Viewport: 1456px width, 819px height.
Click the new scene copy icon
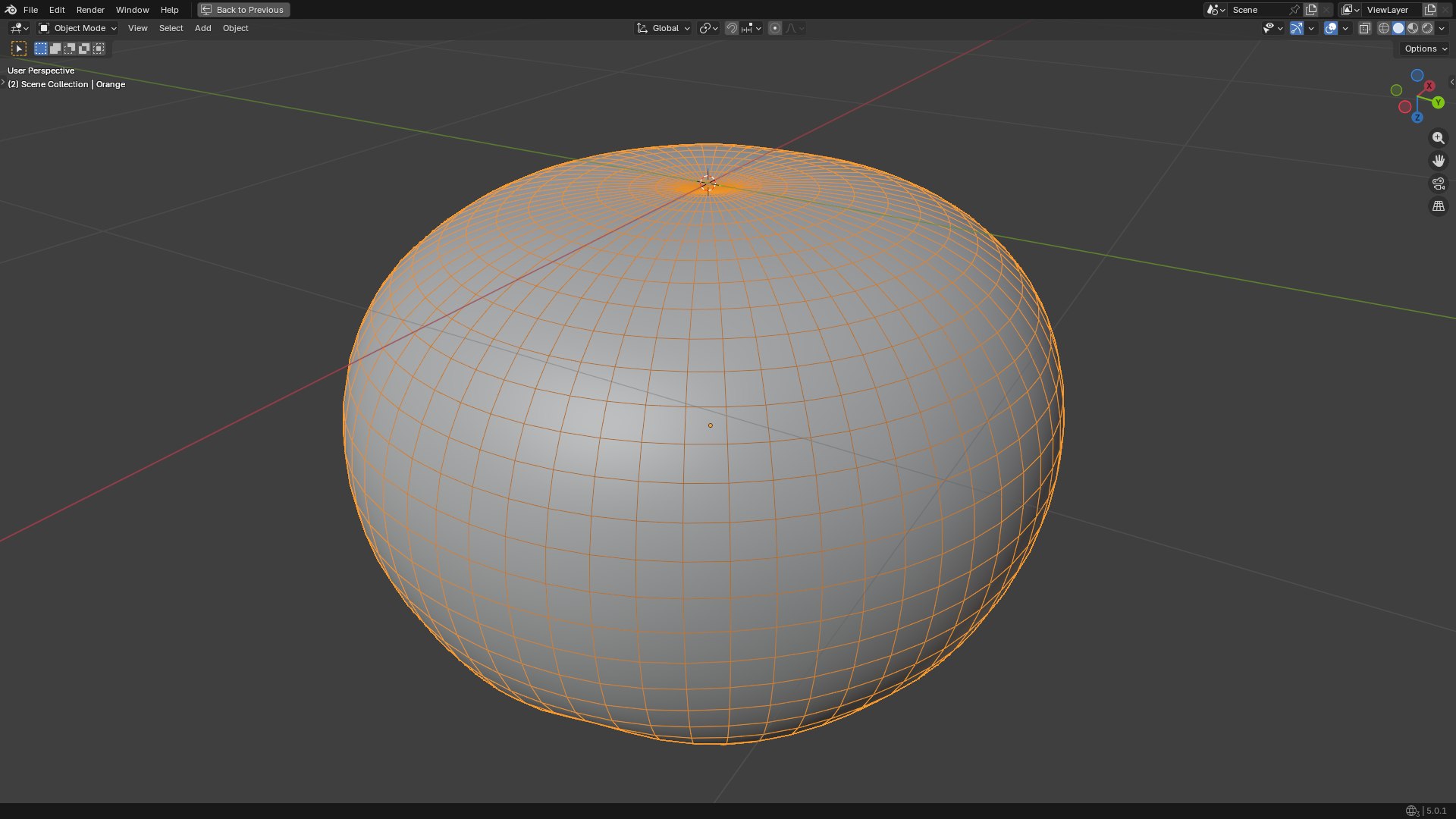[x=1311, y=10]
